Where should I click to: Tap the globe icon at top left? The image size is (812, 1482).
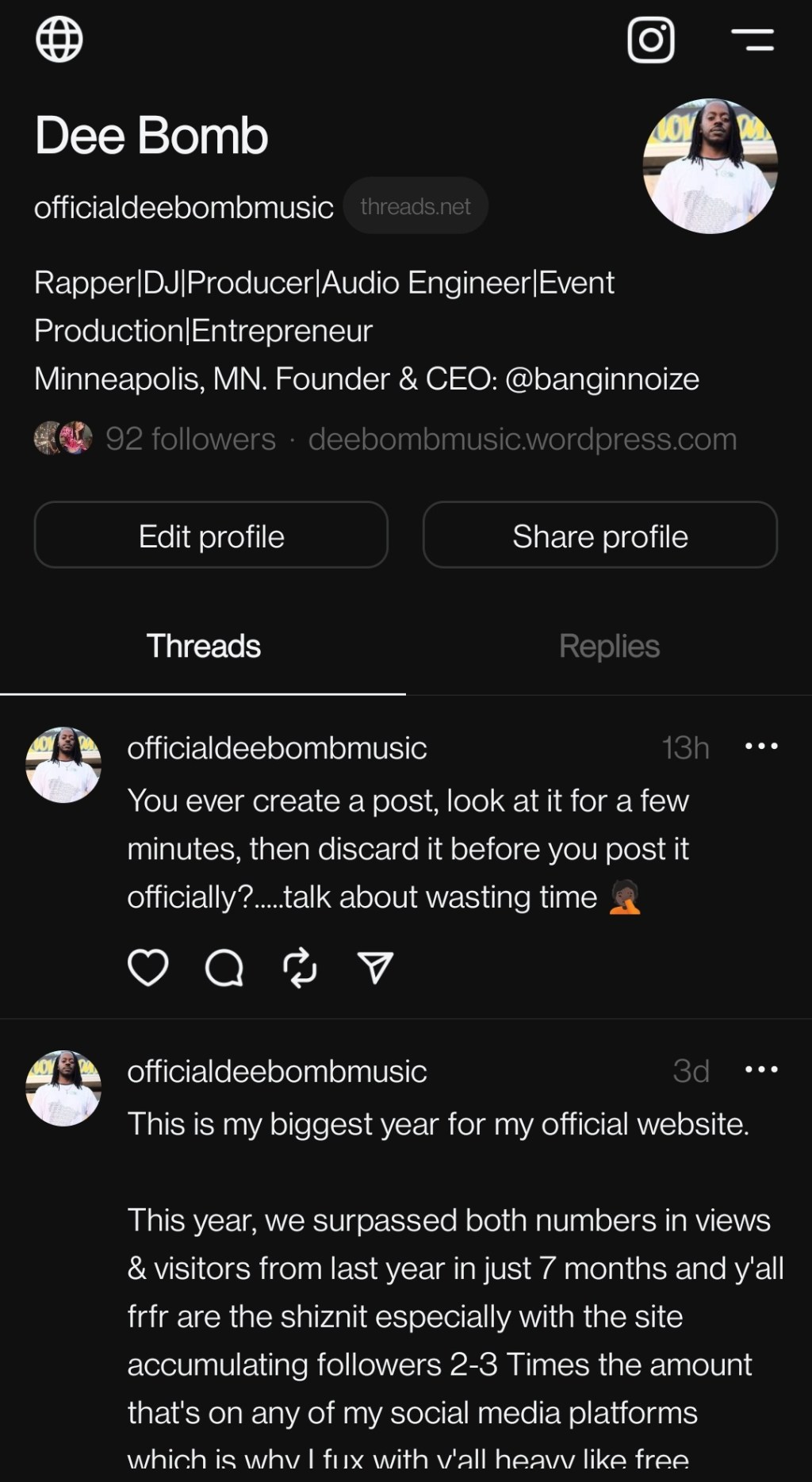point(59,39)
